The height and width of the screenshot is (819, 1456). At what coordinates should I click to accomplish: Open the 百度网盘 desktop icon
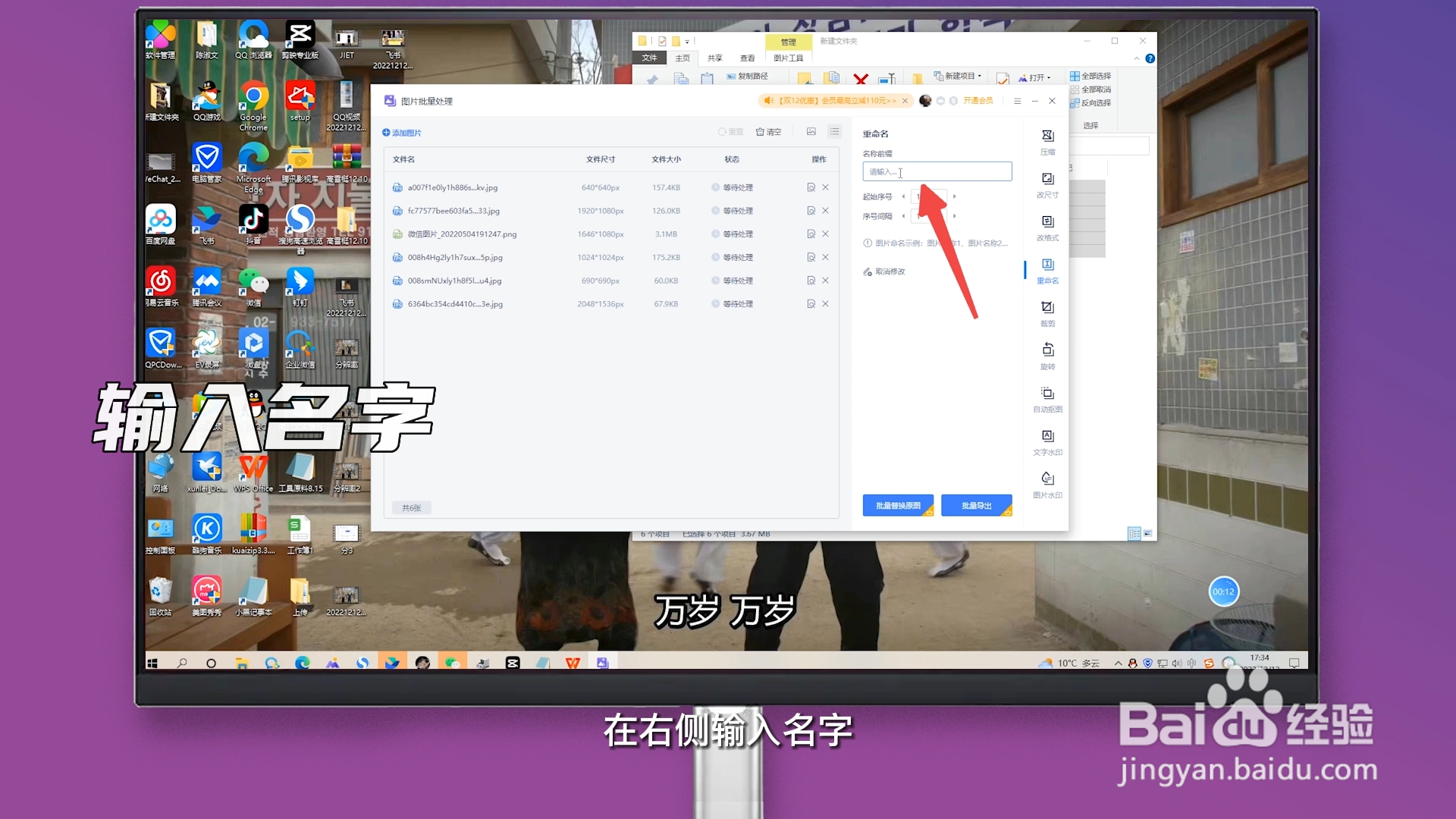pyautogui.click(x=161, y=224)
